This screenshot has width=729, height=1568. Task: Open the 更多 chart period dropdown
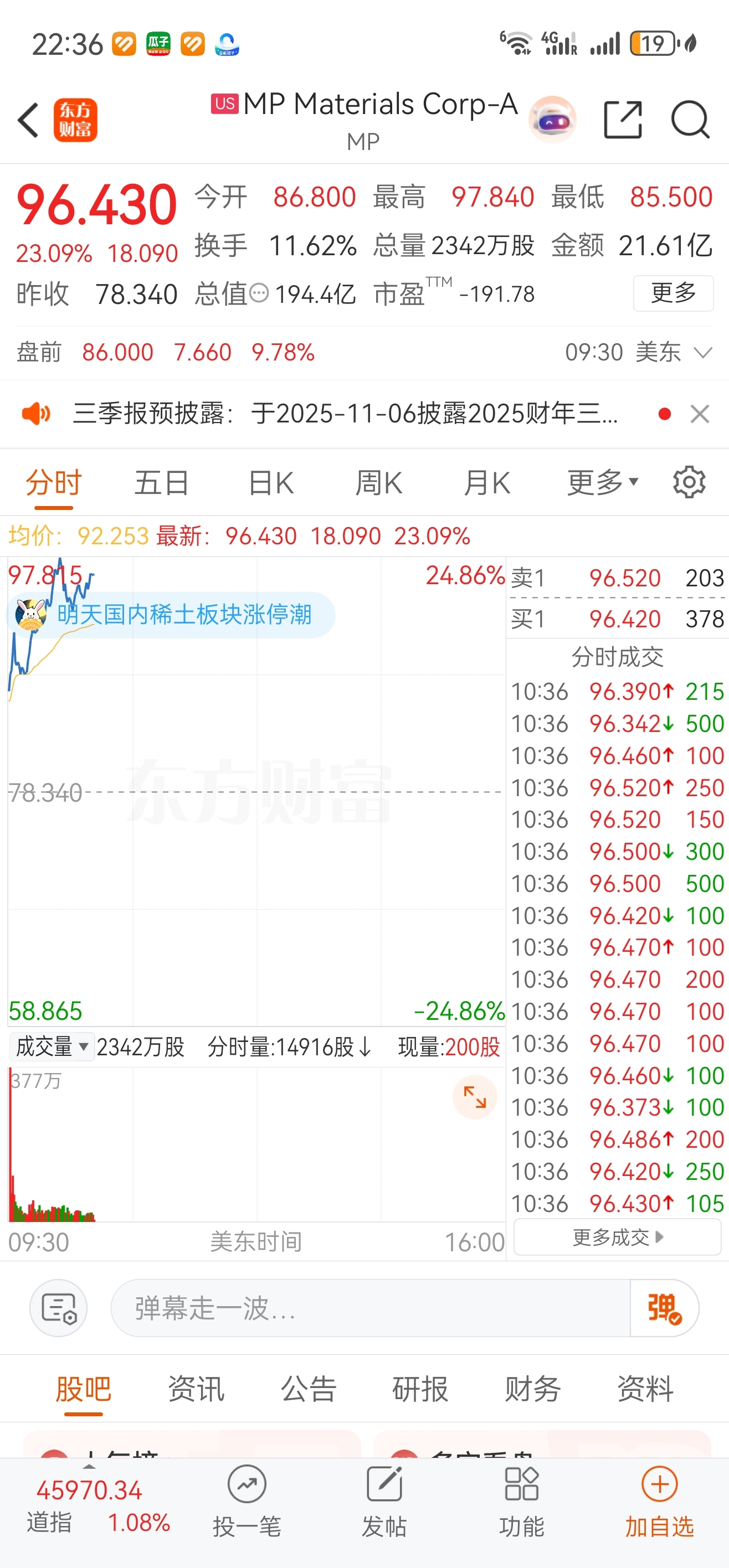(602, 483)
